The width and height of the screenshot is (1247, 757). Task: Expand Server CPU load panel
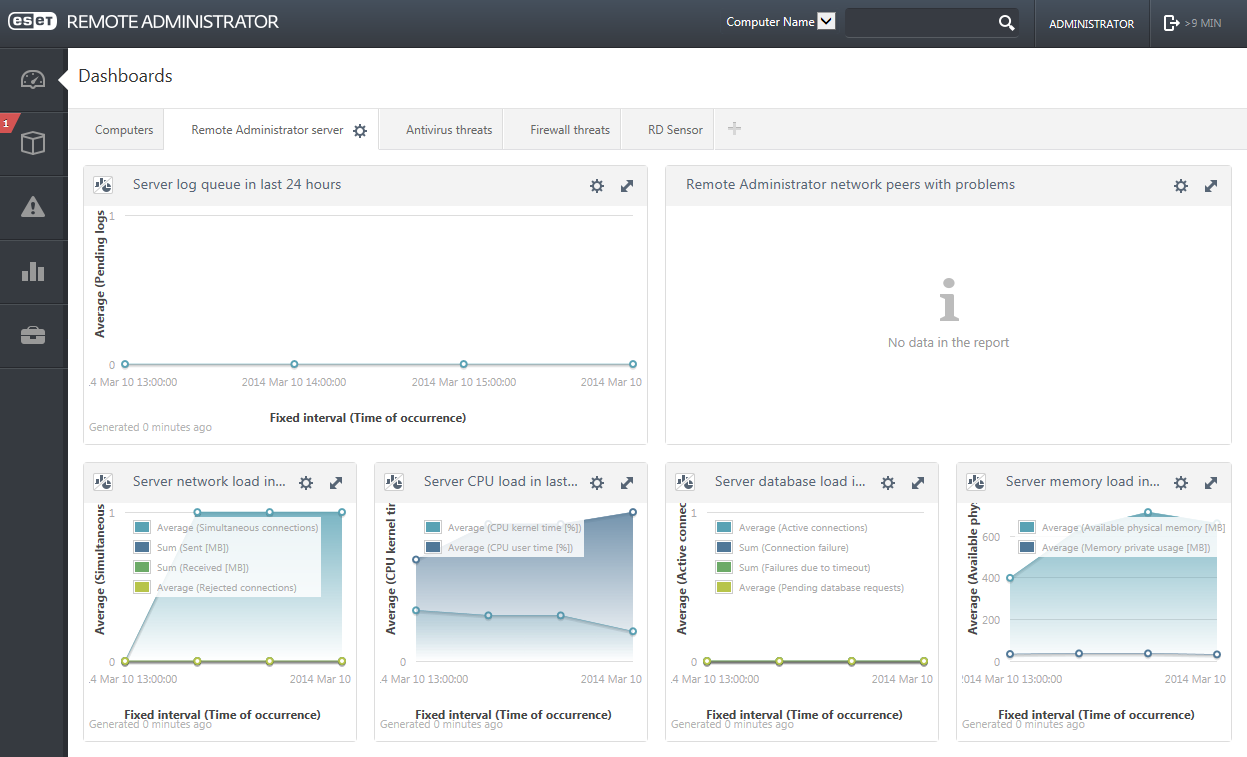627,483
